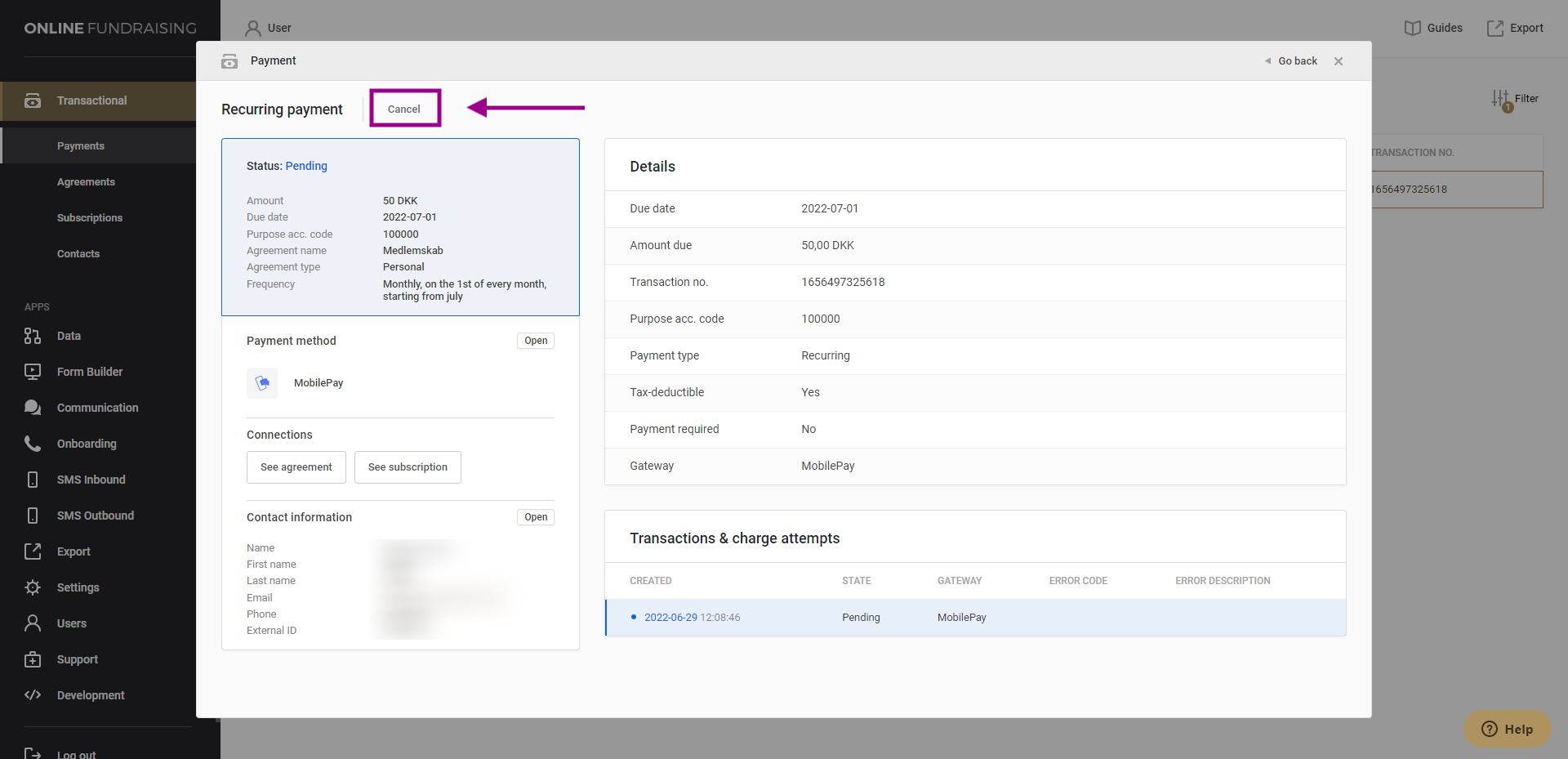Click See subscription button
1568x759 pixels.
[x=408, y=467]
